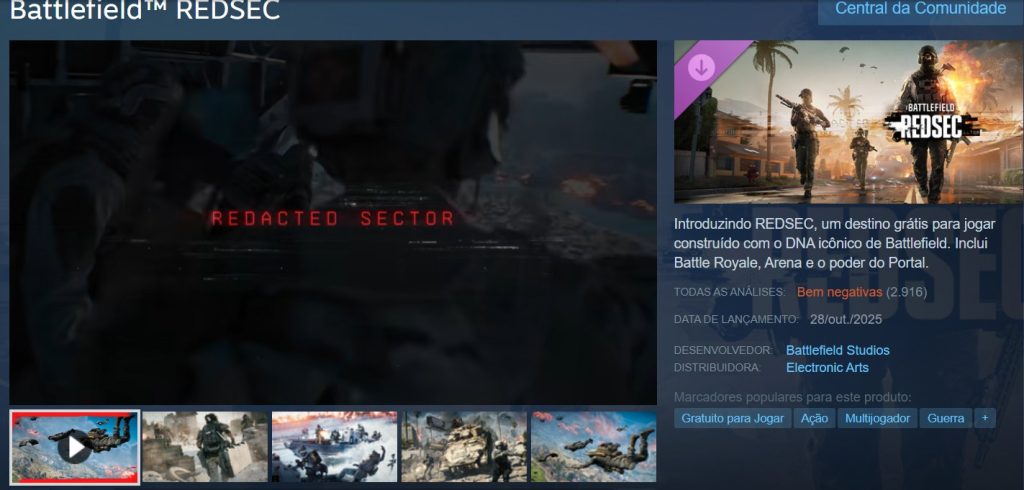Expand more tags with the plus button
Viewport: 1024px width, 490px height.
[x=985, y=418]
